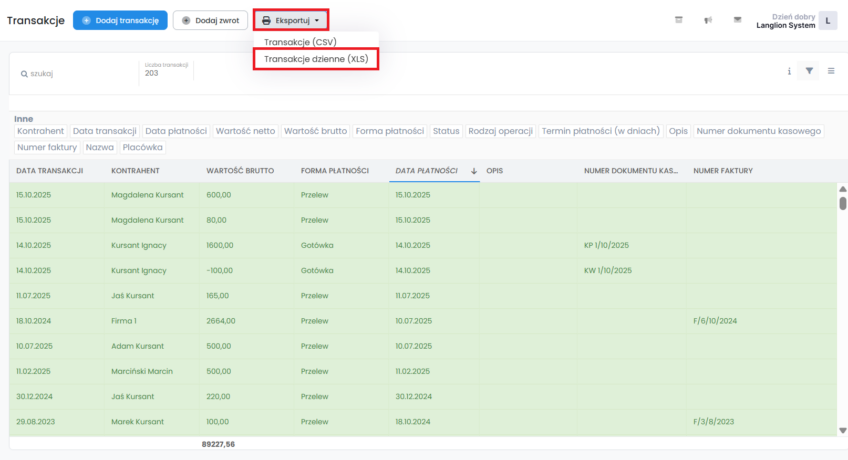Click the info icon above the table

pos(789,72)
